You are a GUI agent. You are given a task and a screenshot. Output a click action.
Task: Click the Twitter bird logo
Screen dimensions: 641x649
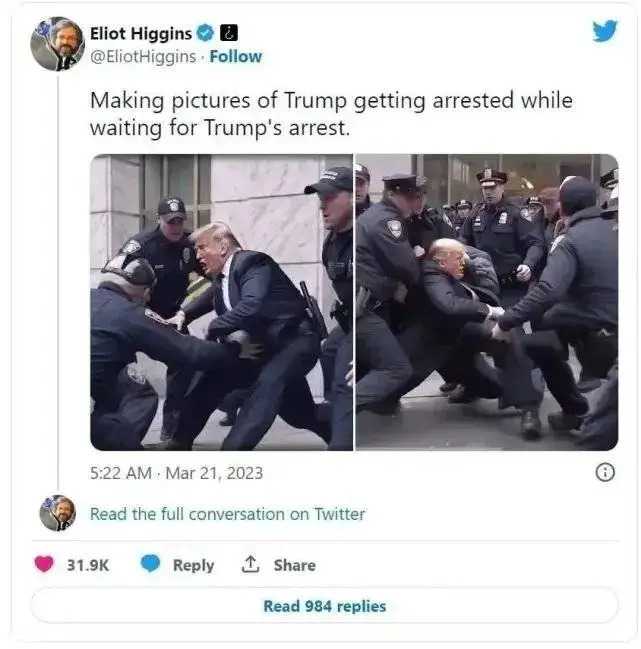pyautogui.click(x=605, y=31)
